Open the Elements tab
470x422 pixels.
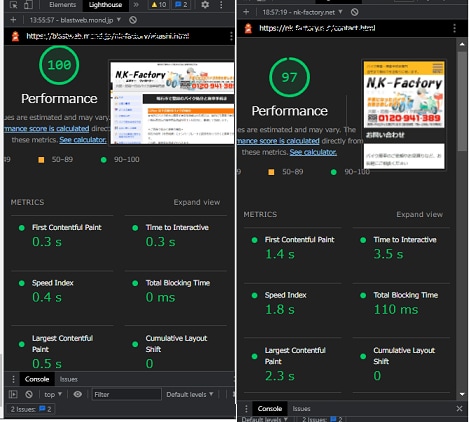pos(62,5)
